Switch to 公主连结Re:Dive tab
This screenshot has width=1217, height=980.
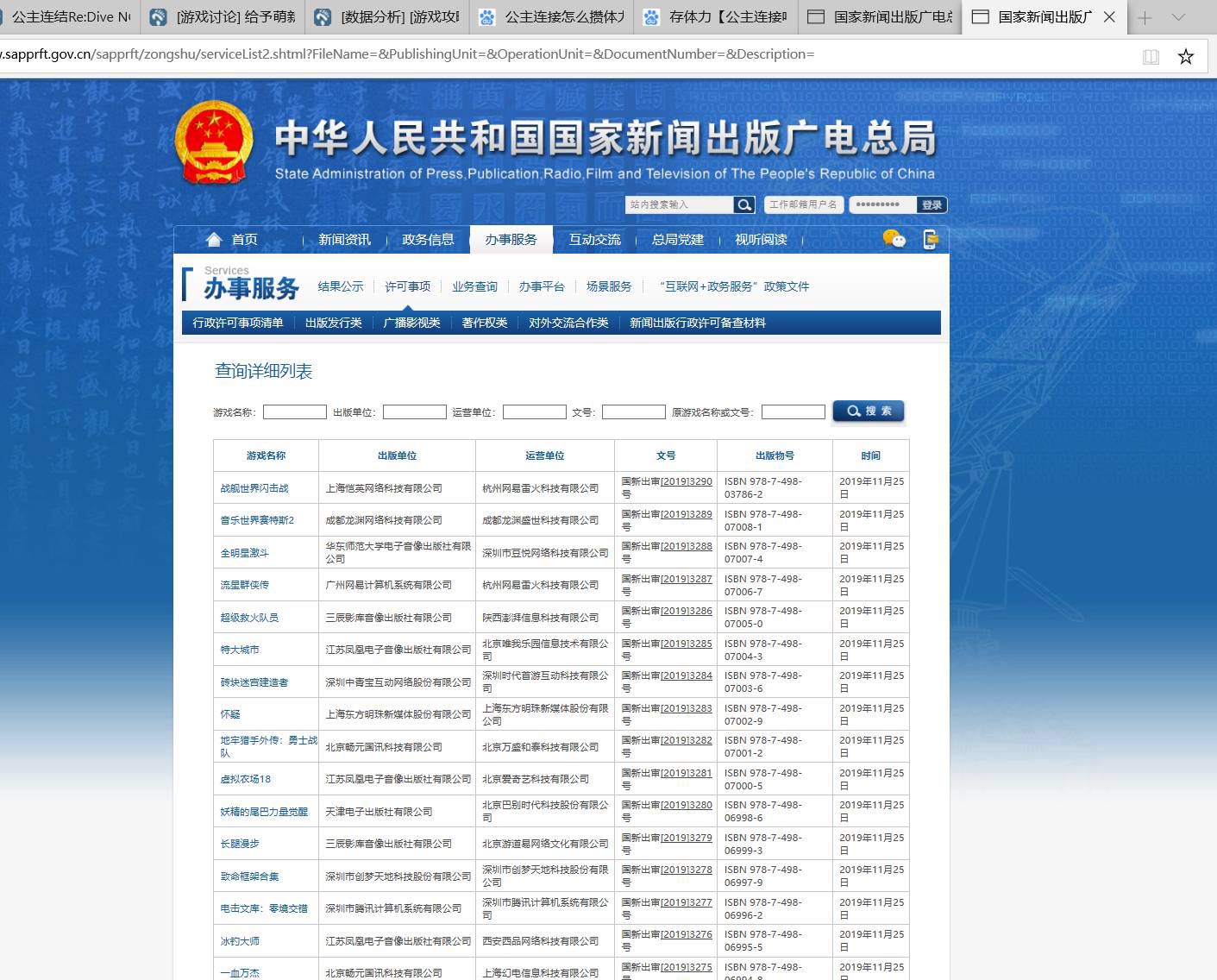(67, 17)
